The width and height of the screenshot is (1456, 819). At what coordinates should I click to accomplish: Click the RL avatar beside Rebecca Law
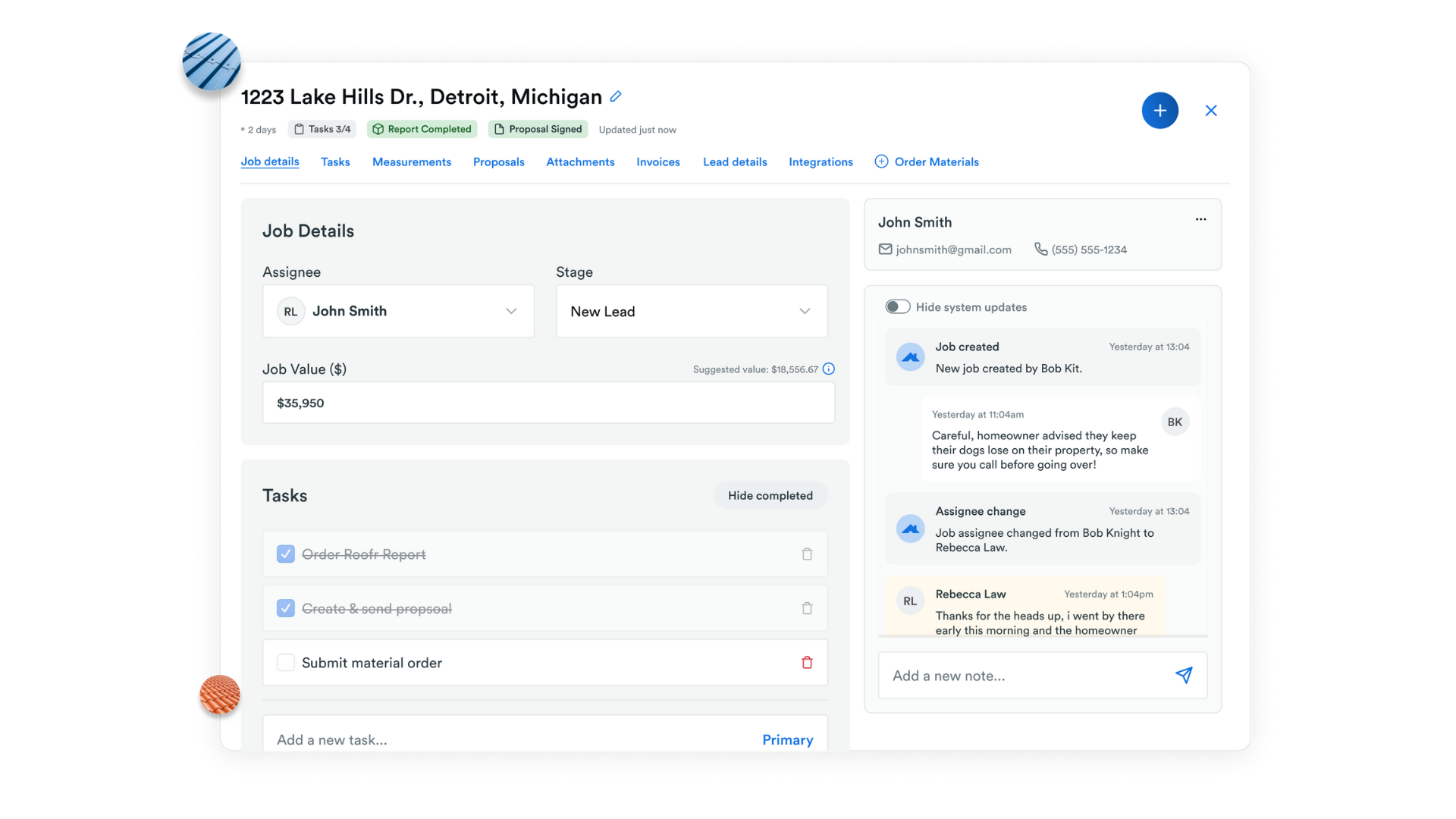pyautogui.click(x=910, y=601)
